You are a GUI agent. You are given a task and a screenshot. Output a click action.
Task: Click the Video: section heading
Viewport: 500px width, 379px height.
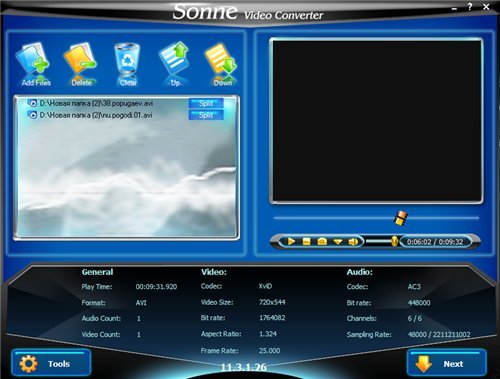pos(214,272)
